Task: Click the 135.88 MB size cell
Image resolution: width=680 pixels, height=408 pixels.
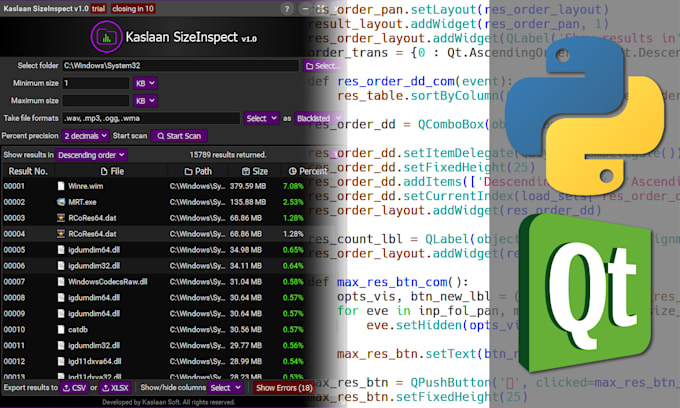Action: point(248,202)
